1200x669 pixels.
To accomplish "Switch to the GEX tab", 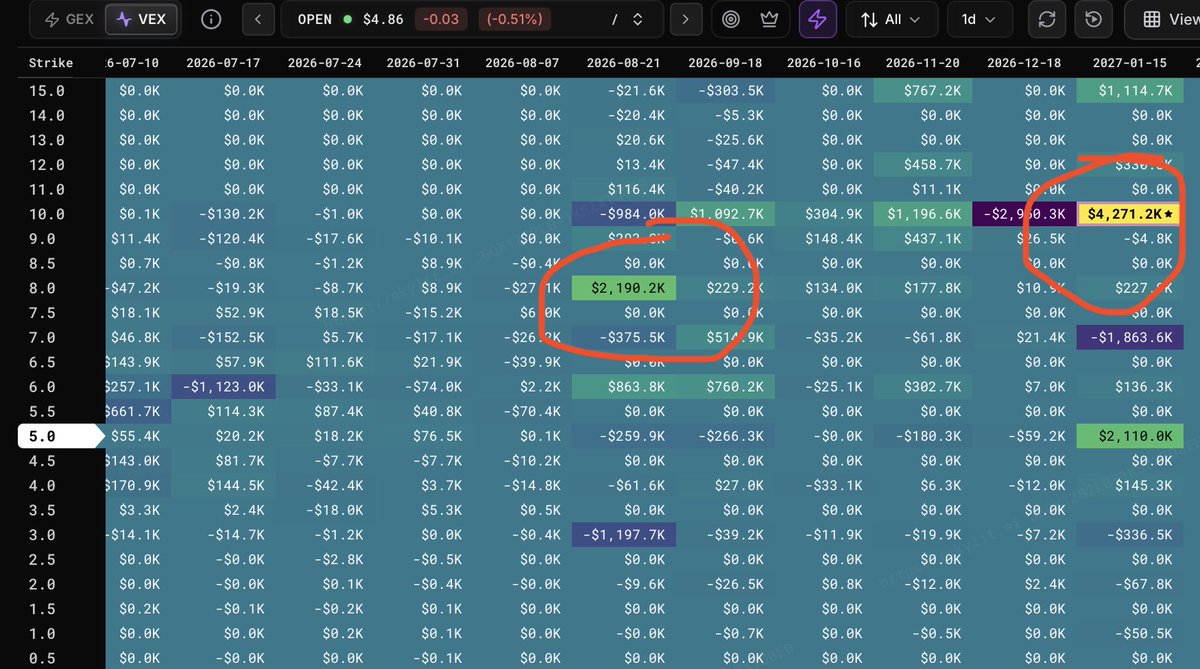I will pos(71,19).
